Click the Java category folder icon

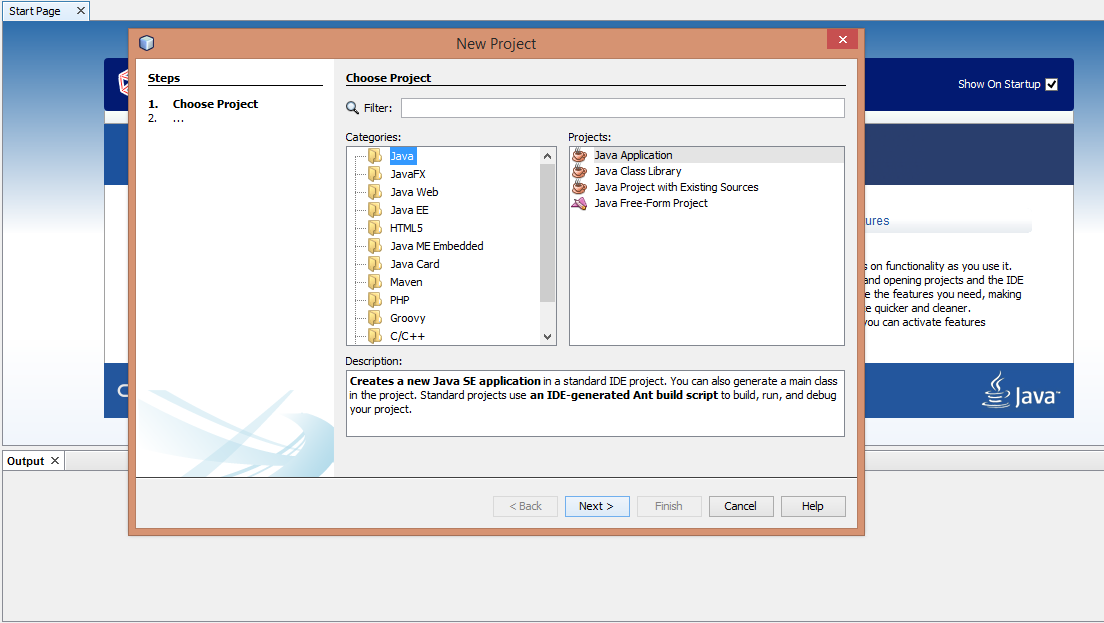[x=375, y=156]
